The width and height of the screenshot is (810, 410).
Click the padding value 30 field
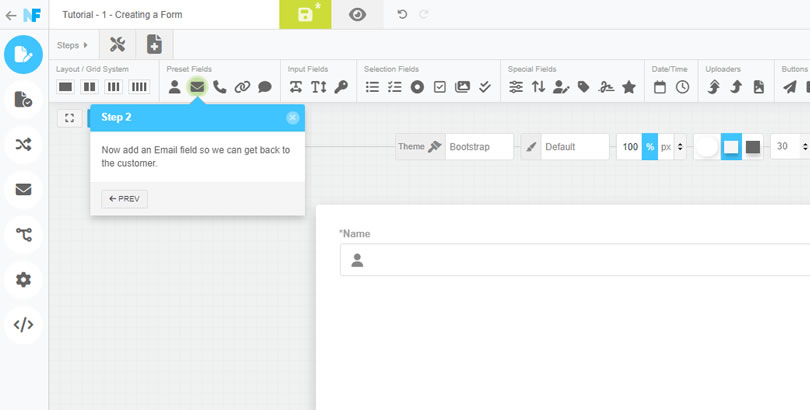pos(785,147)
